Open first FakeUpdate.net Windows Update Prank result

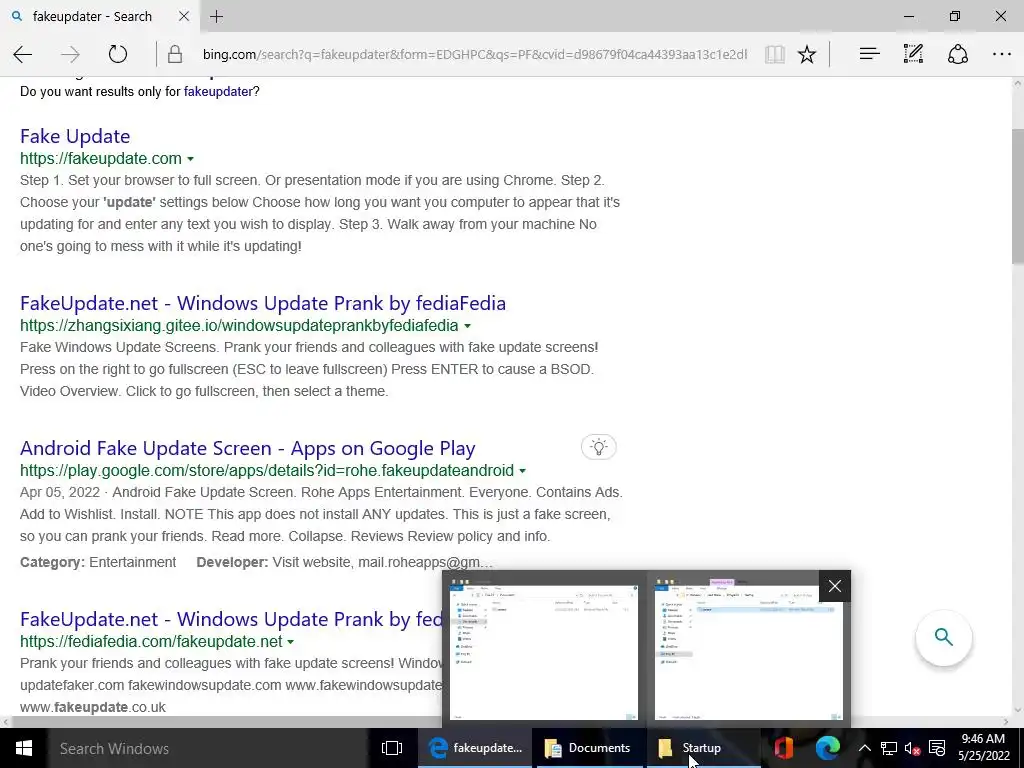click(263, 303)
